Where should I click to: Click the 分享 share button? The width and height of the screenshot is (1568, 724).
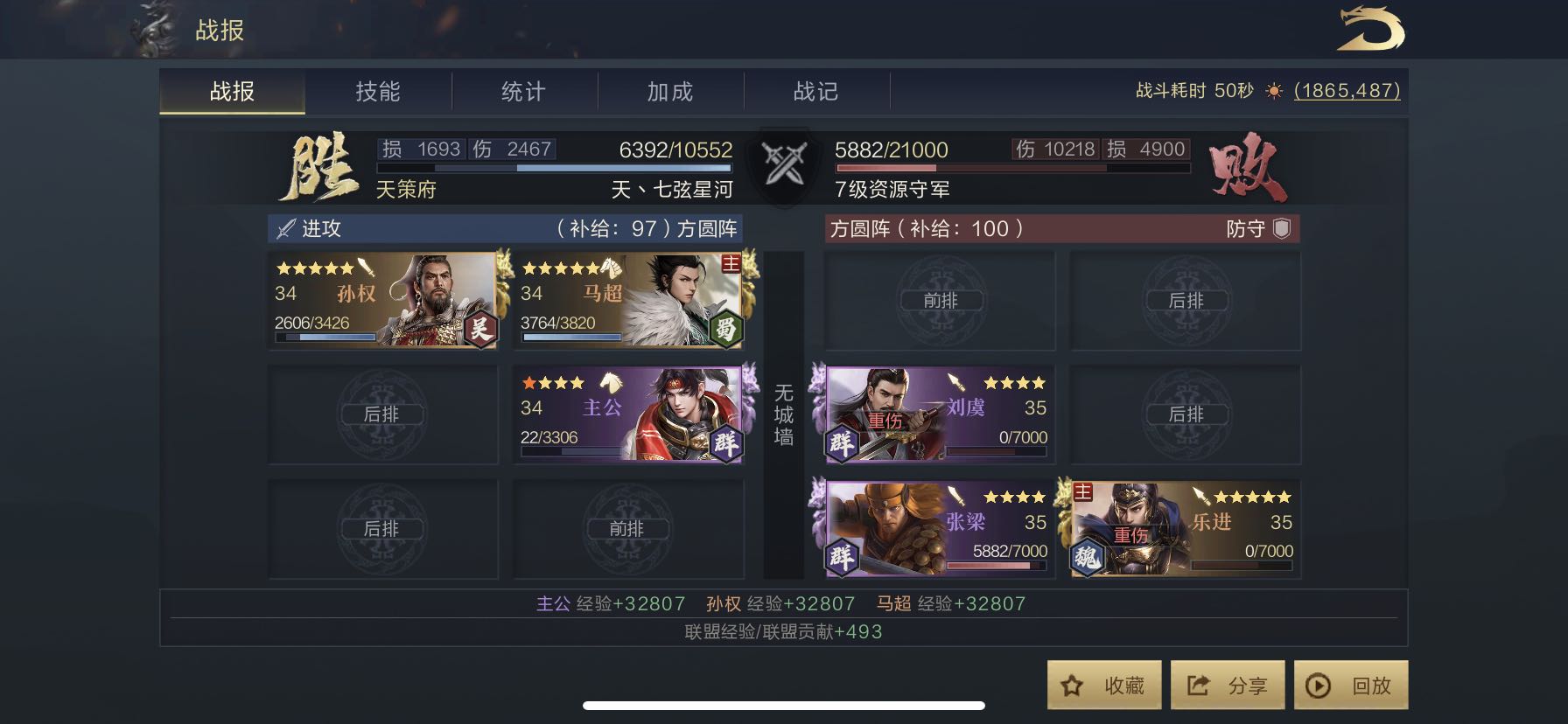1228,685
